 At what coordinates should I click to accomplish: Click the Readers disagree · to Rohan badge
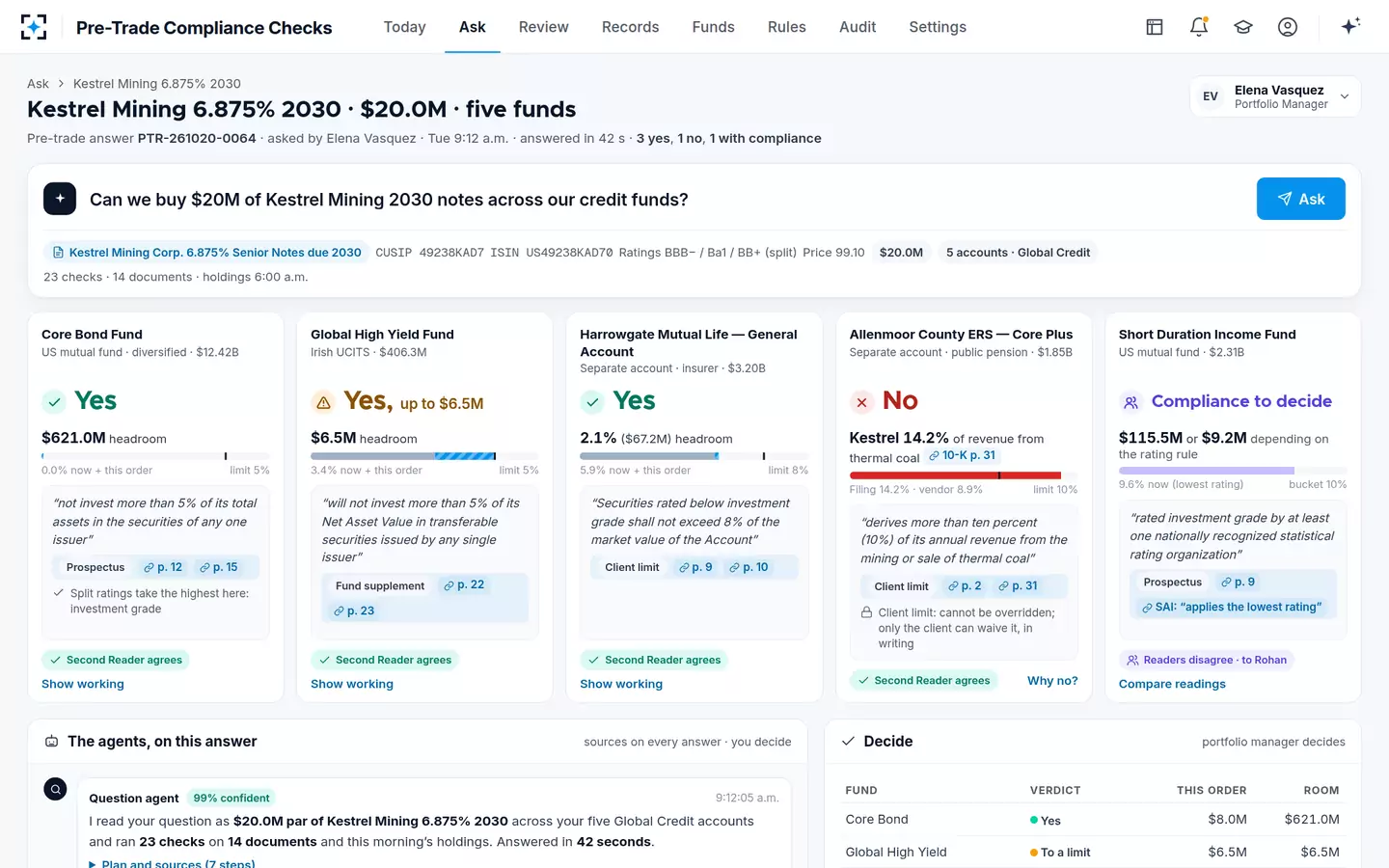pos(1206,660)
